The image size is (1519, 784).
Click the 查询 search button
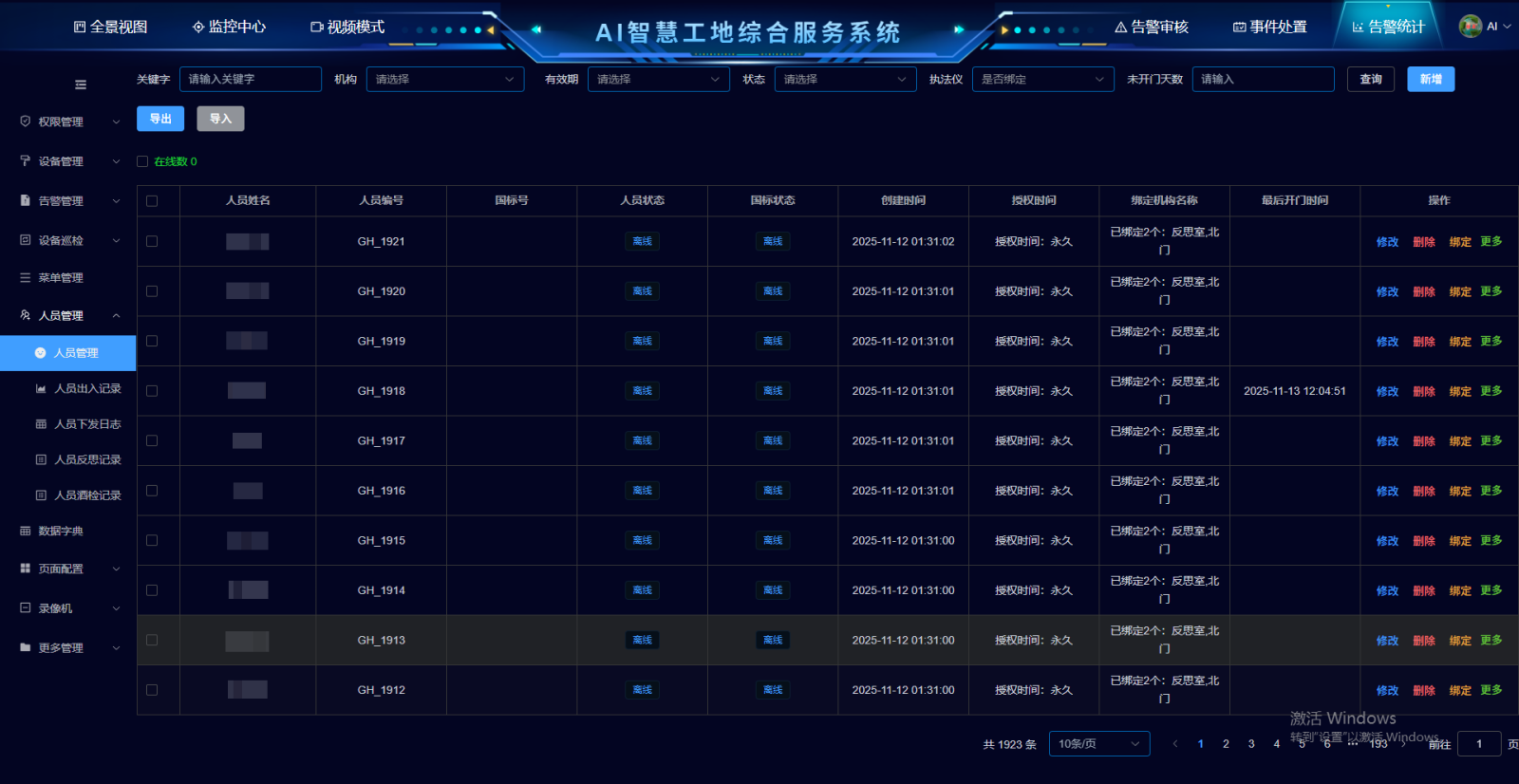(1371, 80)
